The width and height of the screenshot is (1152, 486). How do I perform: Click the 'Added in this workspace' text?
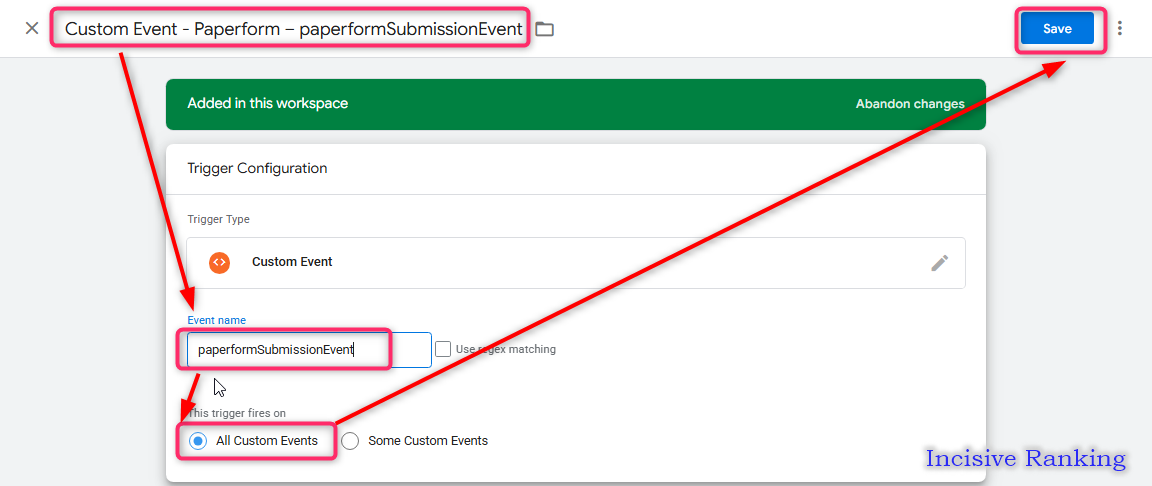pos(267,104)
